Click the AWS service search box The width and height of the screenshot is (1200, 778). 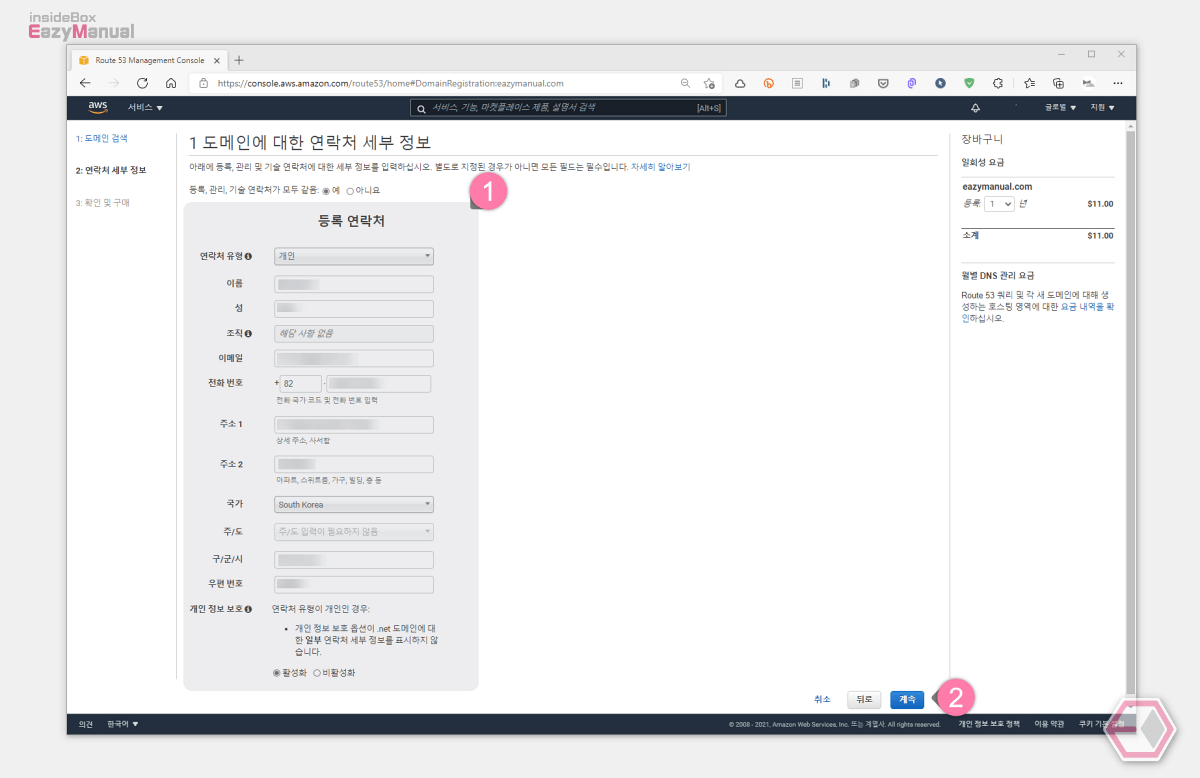(568, 107)
